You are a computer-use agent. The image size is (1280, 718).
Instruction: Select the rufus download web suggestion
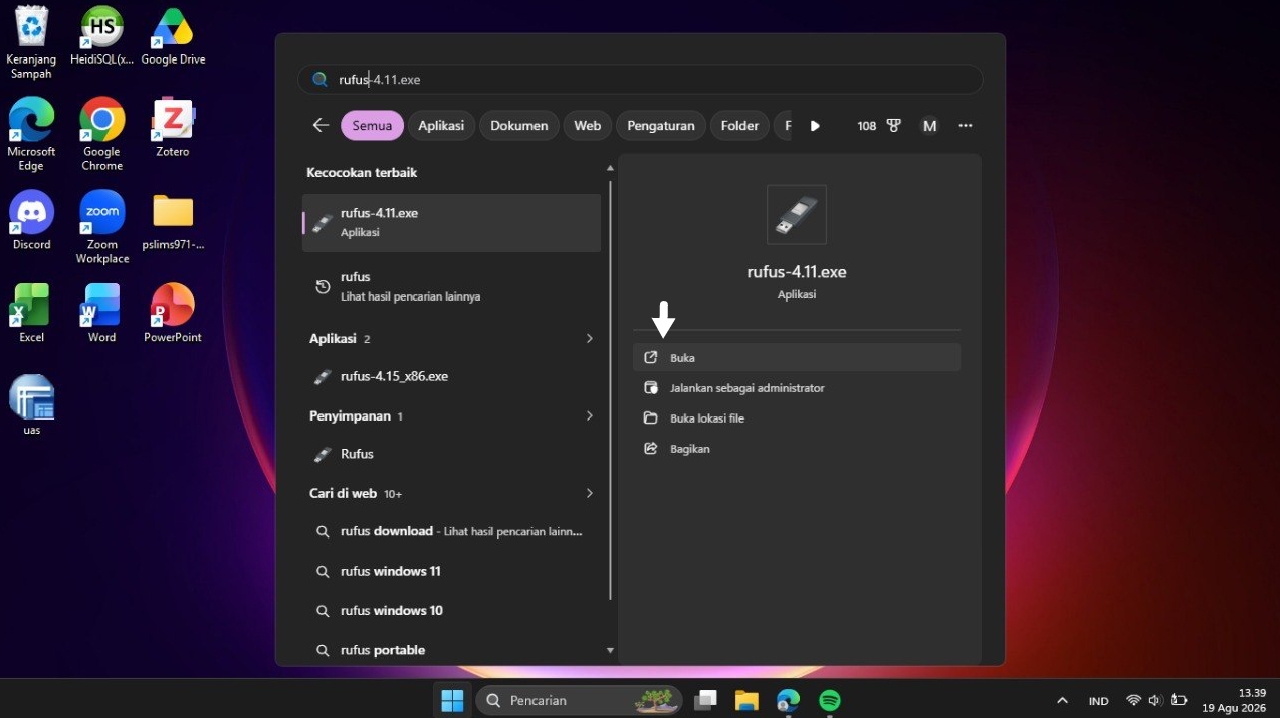click(x=452, y=531)
